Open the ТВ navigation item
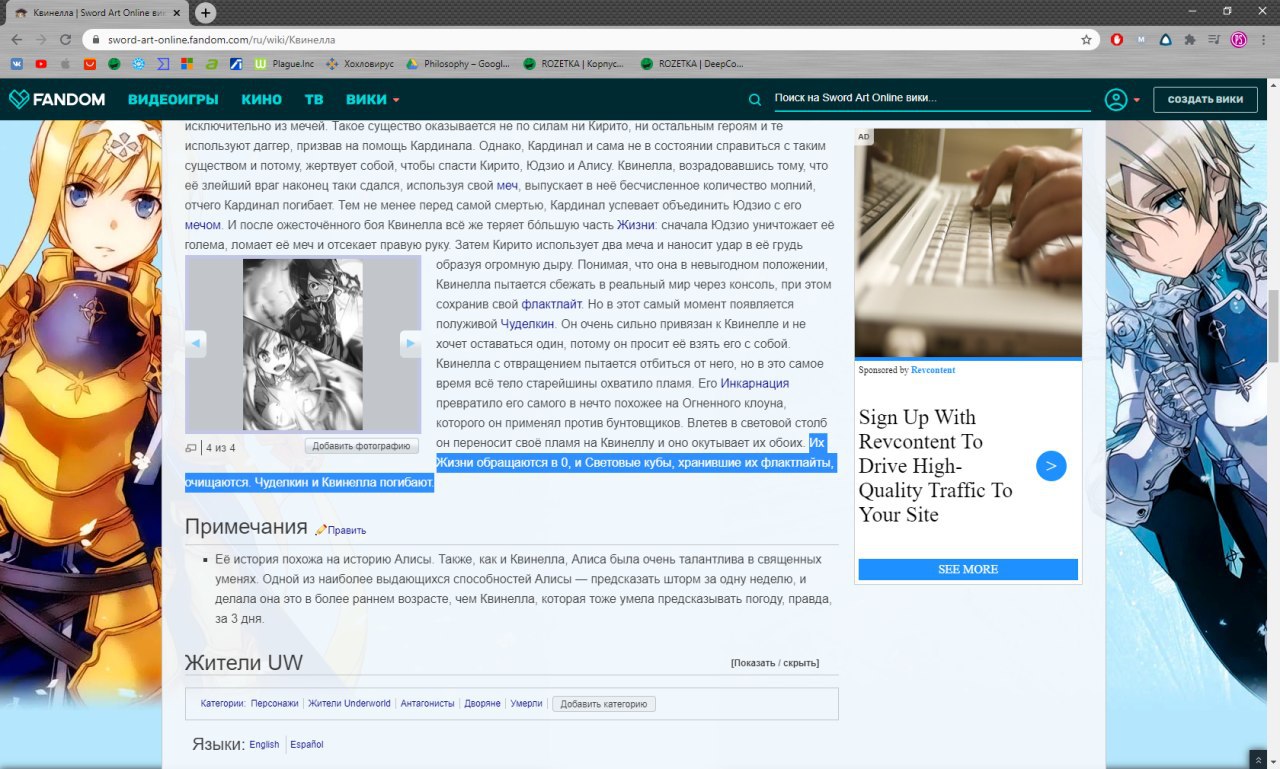This screenshot has height=769, width=1280. point(314,100)
